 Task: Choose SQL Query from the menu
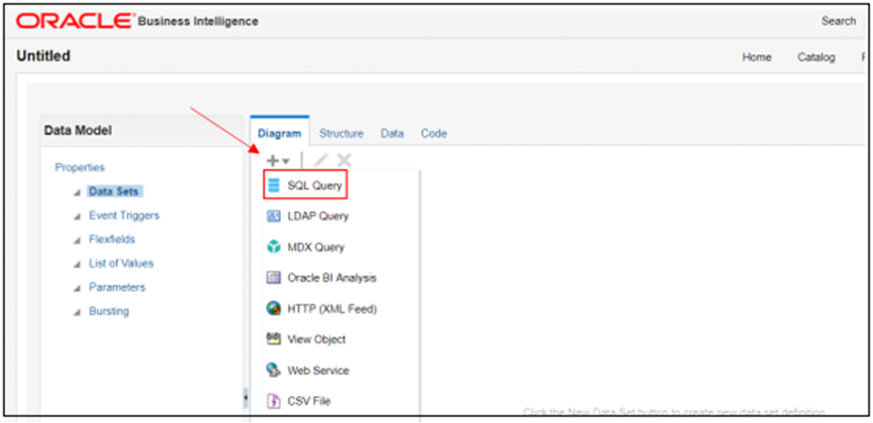click(315, 186)
